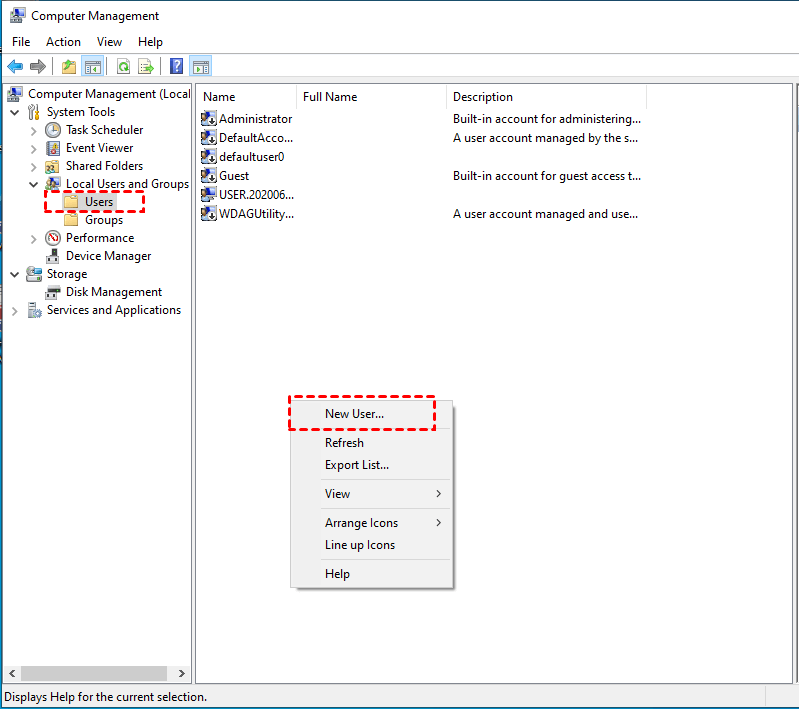Expand the Services and Applications node
Image resolution: width=799 pixels, height=709 pixels.
(15, 311)
